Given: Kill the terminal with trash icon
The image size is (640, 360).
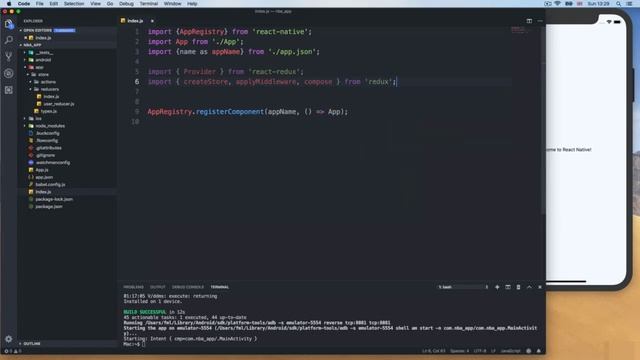Looking at the screenshot, I should click(x=518, y=287).
